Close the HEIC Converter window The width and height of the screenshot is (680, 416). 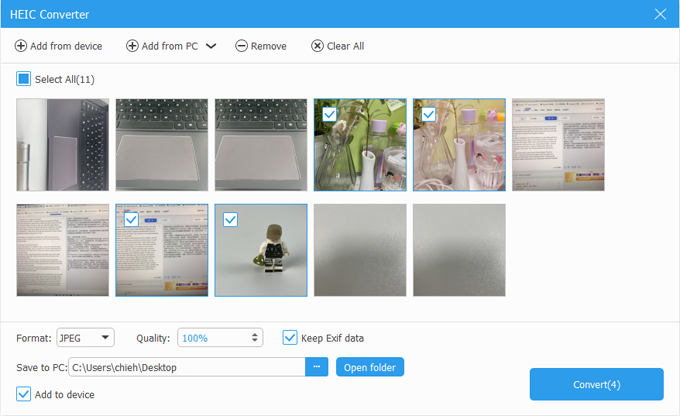point(659,14)
